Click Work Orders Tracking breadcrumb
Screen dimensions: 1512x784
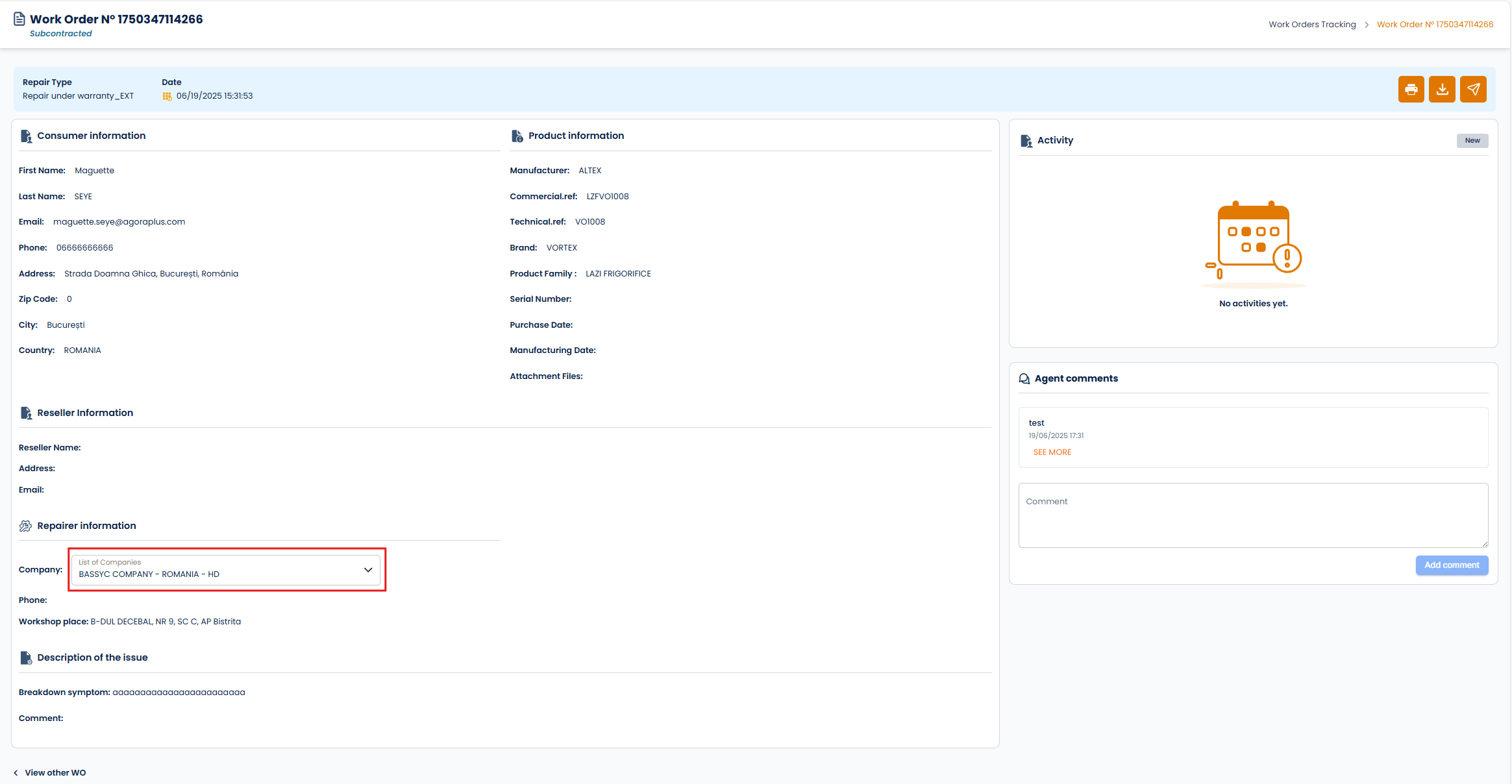pyautogui.click(x=1312, y=25)
